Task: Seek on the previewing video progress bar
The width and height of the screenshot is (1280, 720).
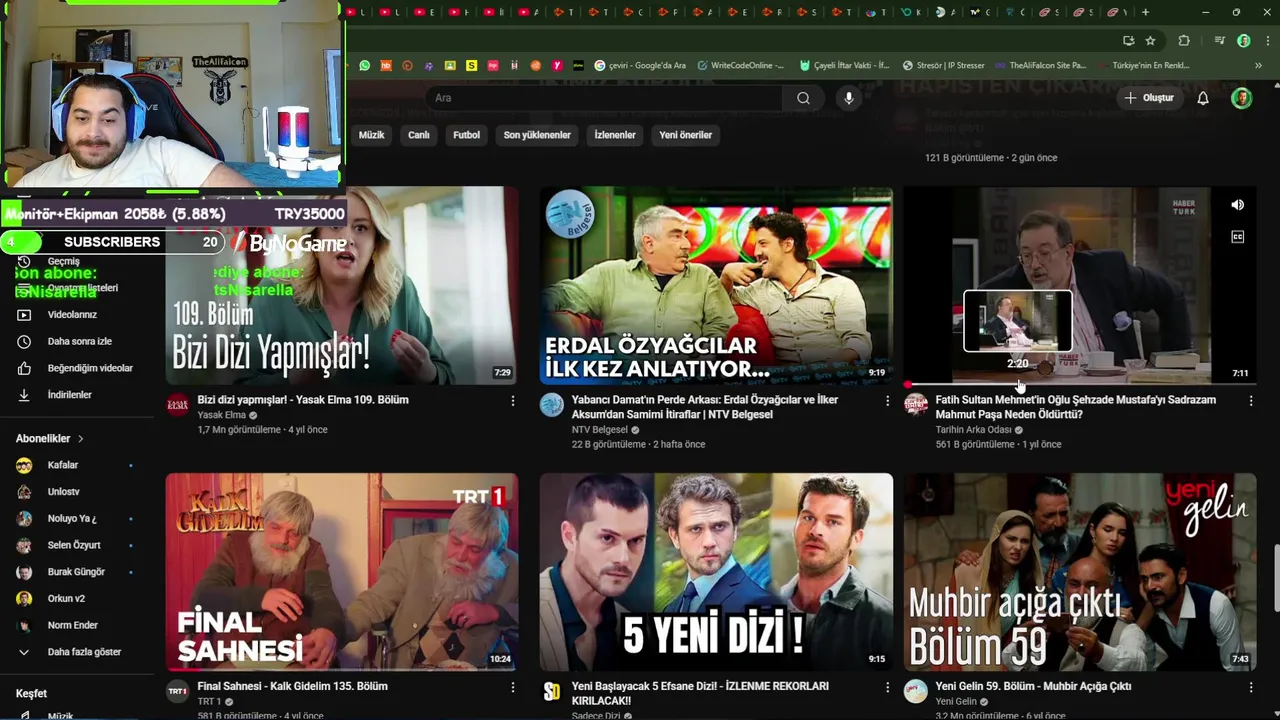Action: (1080, 384)
